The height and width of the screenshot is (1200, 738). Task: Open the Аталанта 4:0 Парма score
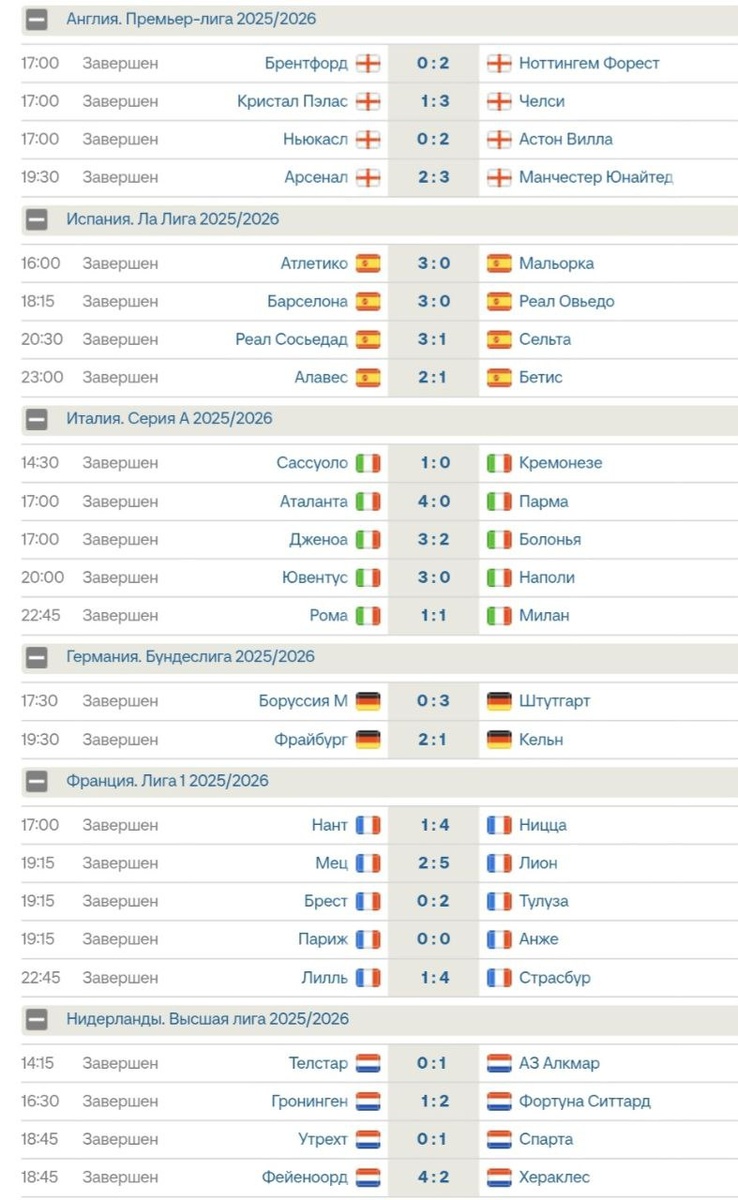tap(434, 501)
